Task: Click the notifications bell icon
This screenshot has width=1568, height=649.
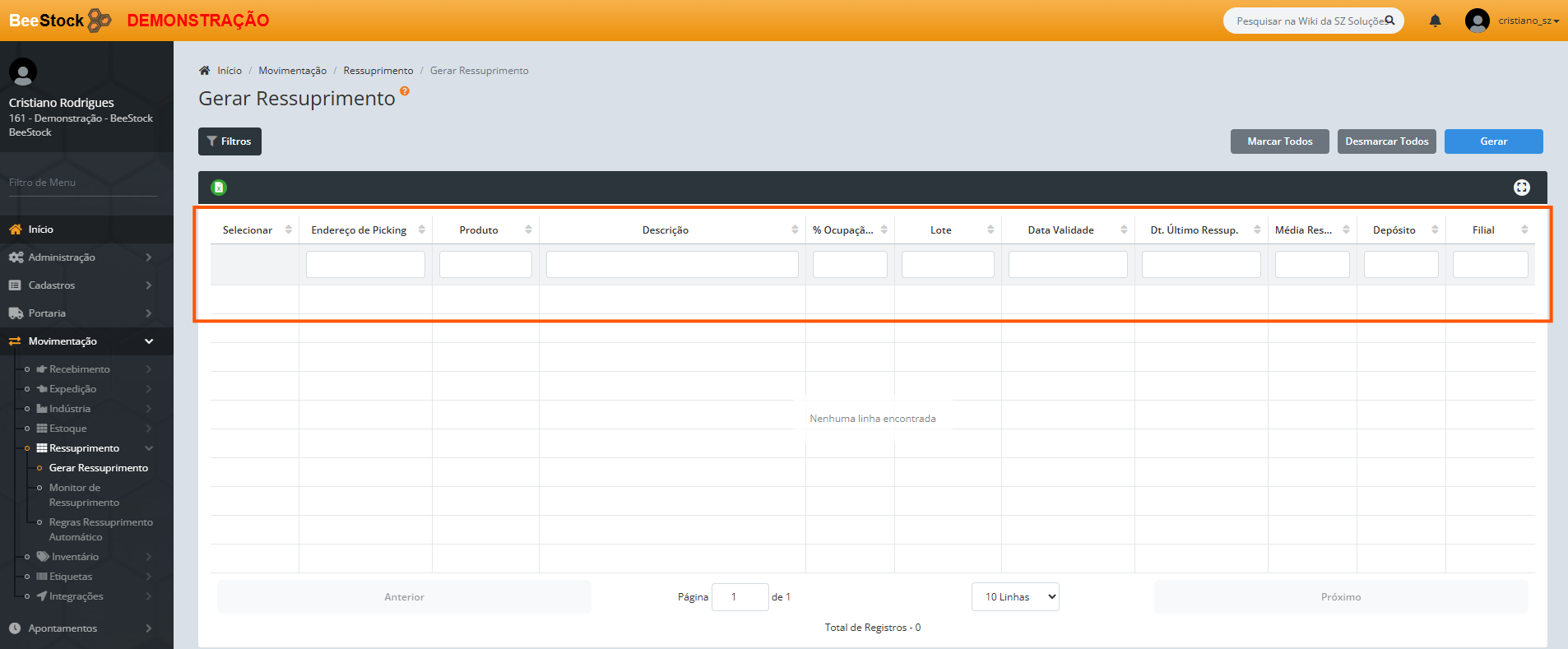Action: [x=1435, y=21]
